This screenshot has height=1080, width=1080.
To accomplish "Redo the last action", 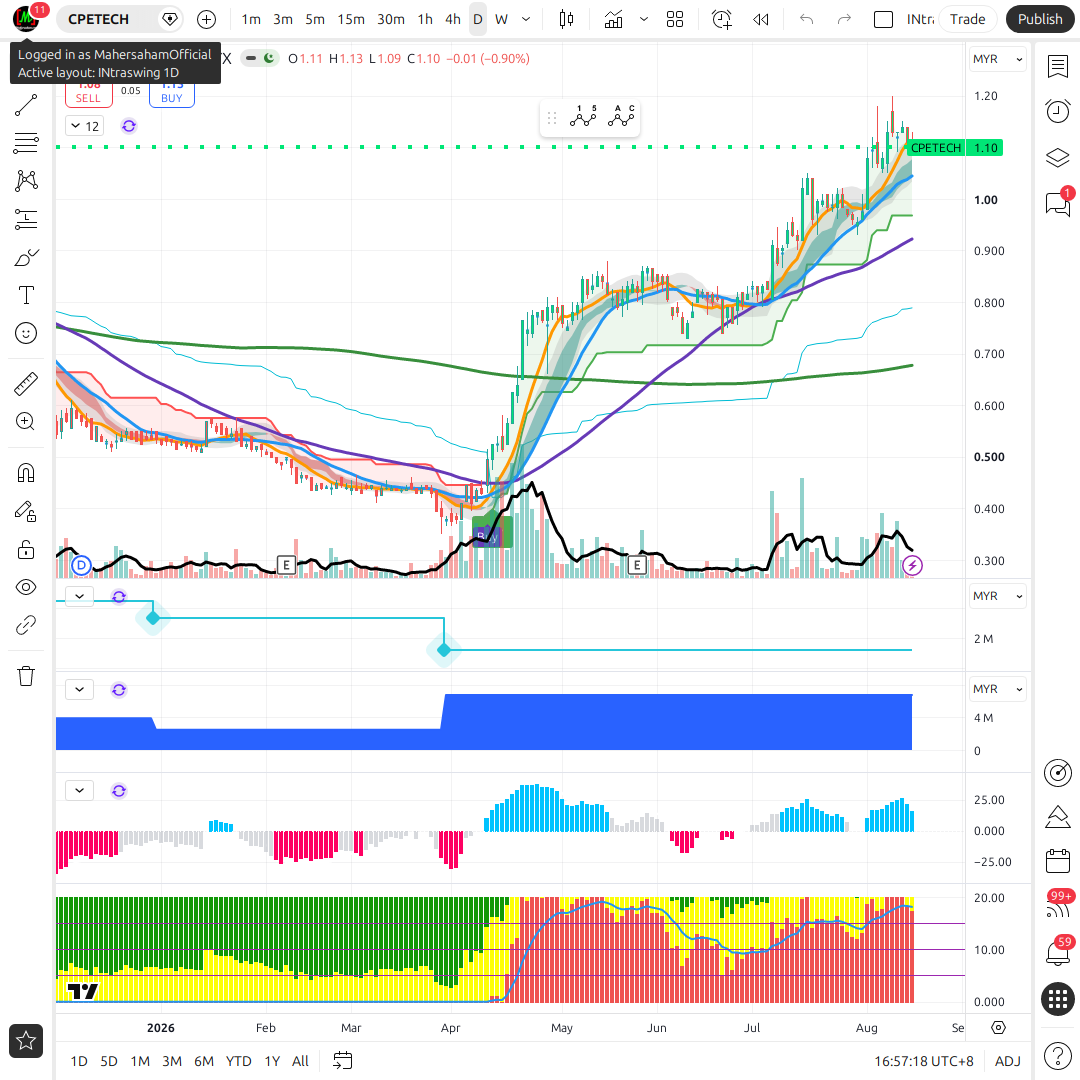I will tap(844, 19).
